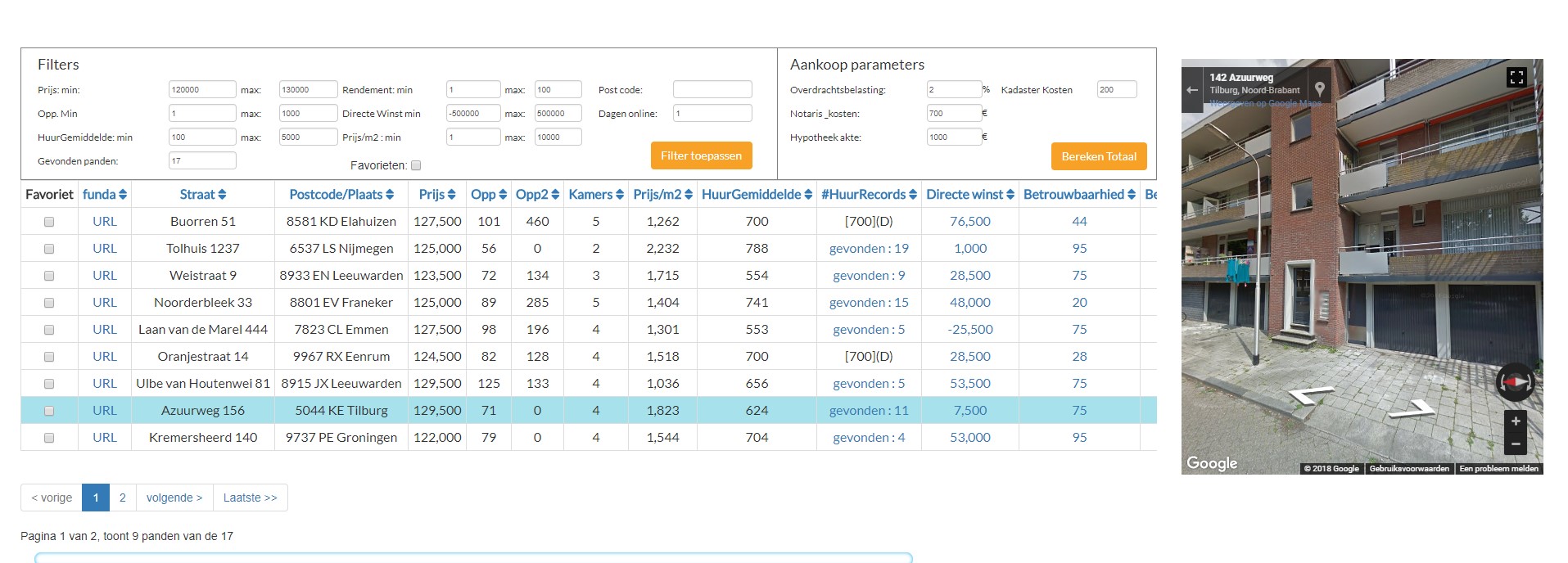This screenshot has height=563, width=1568.
Task: Jump to Laatste page in pagination
Action: click(250, 498)
